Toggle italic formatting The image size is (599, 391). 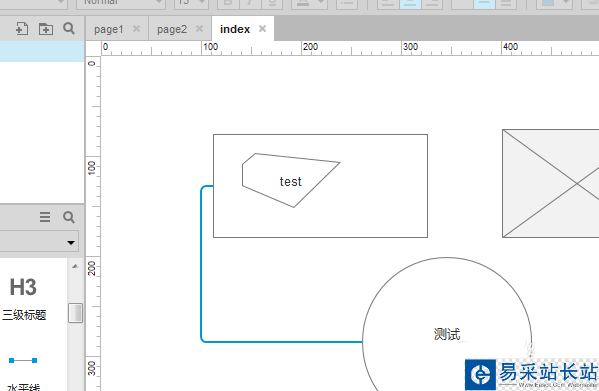(249, 3)
